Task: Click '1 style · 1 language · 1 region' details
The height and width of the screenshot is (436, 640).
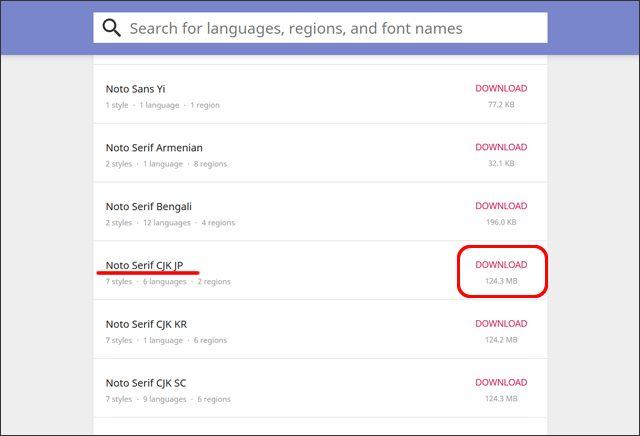Action: tap(162, 105)
